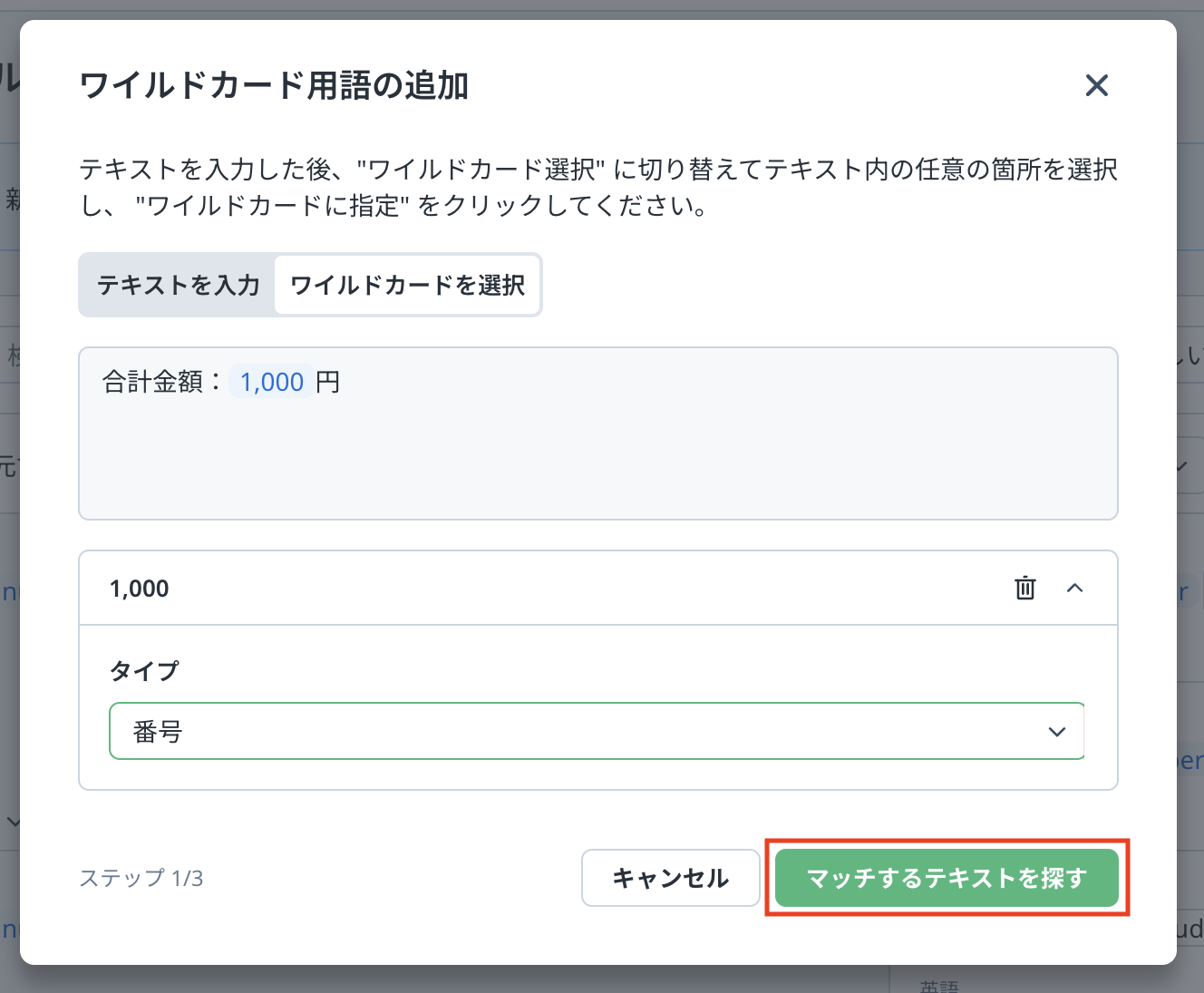1204x993 pixels.
Task: Open the タイプ dropdown showing 番号
Action: coord(580,731)
